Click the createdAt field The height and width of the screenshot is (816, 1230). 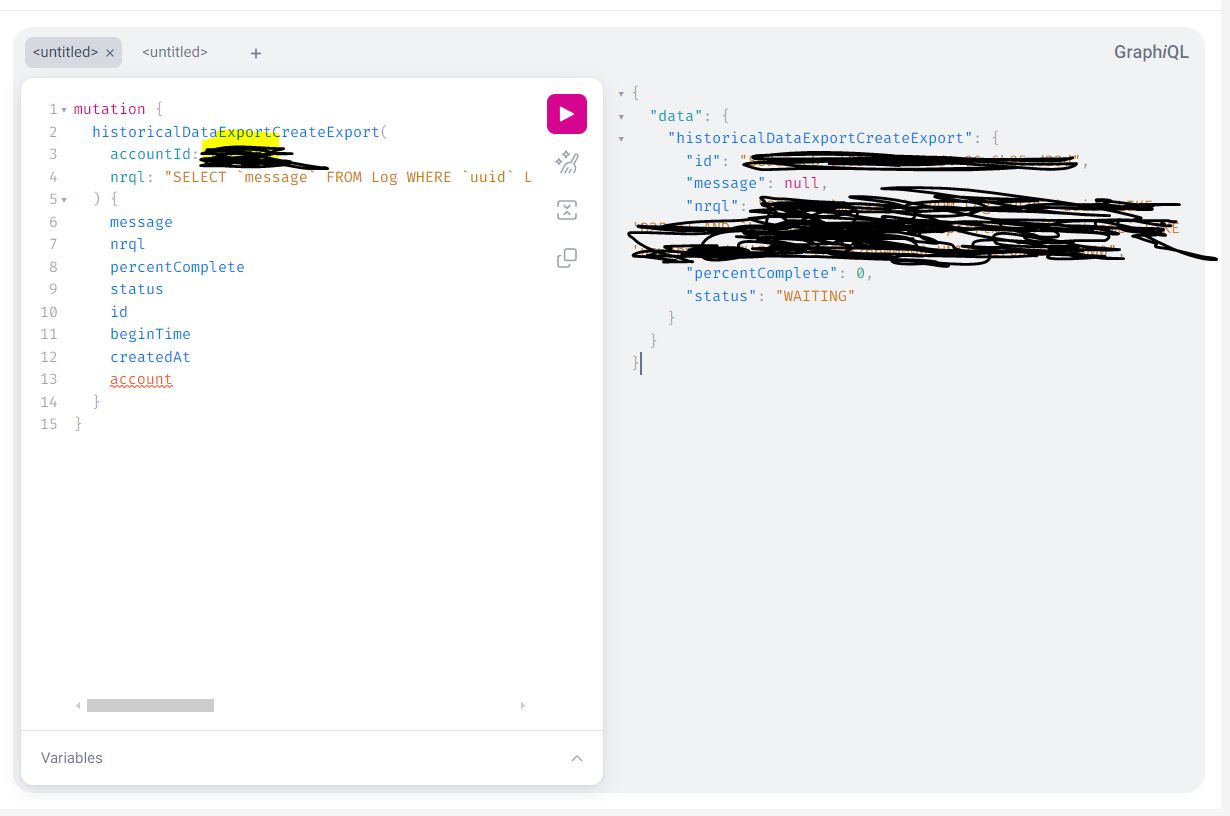tap(150, 357)
